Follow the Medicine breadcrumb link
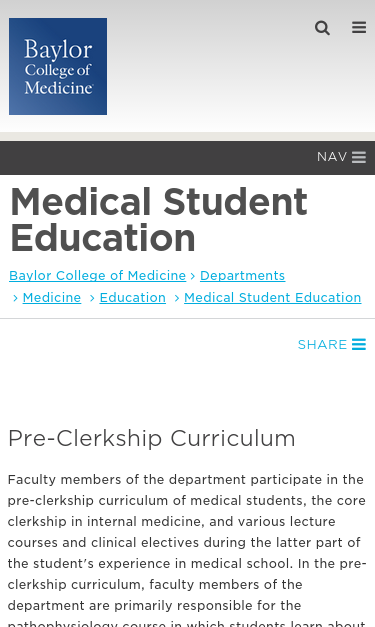Screen dimensions: 375x627 (52, 298)
